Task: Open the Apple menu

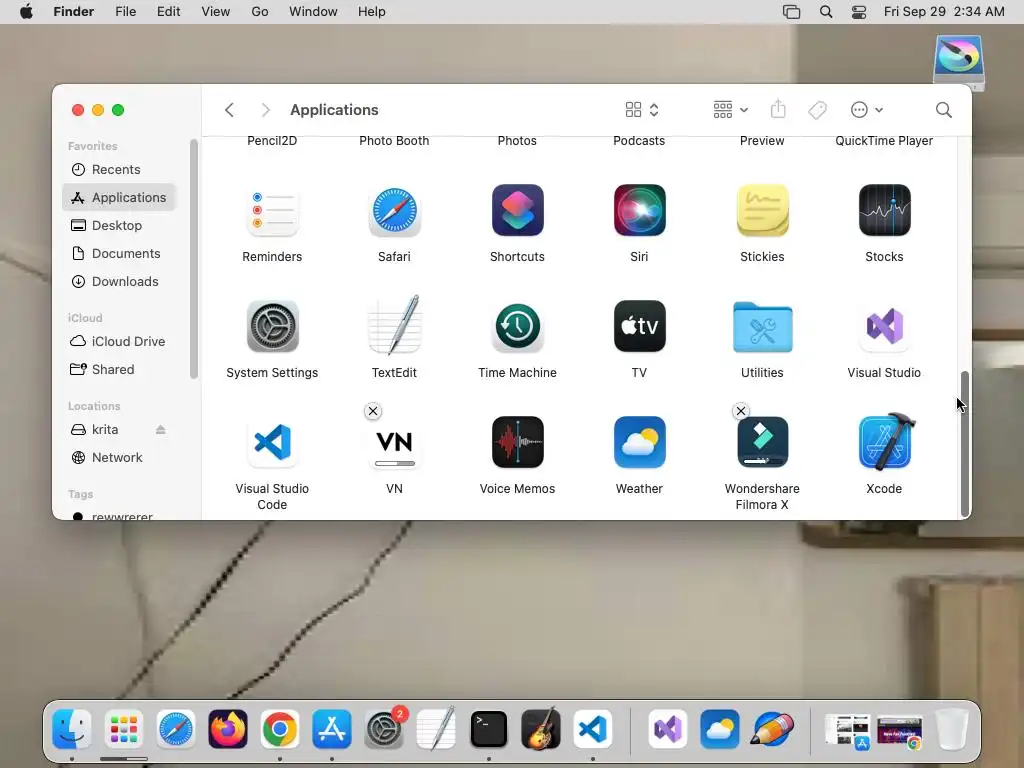Action: point(26,12)
